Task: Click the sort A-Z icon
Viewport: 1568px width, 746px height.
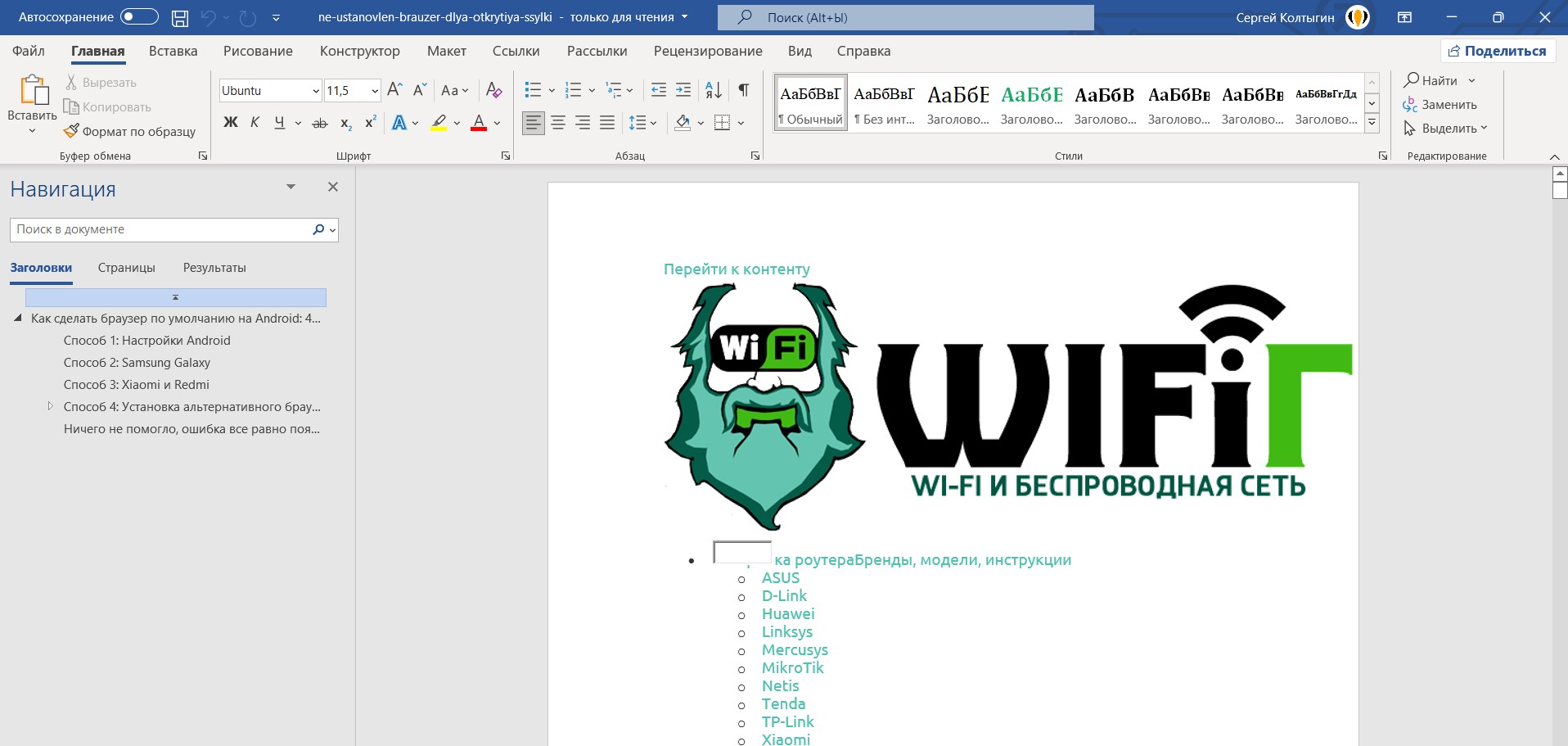Action: (714, 90)
